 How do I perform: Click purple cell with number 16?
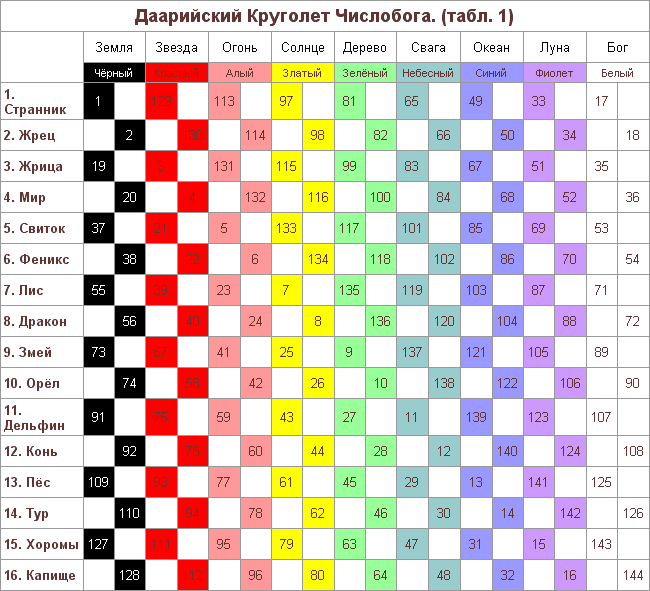point(570,575)
